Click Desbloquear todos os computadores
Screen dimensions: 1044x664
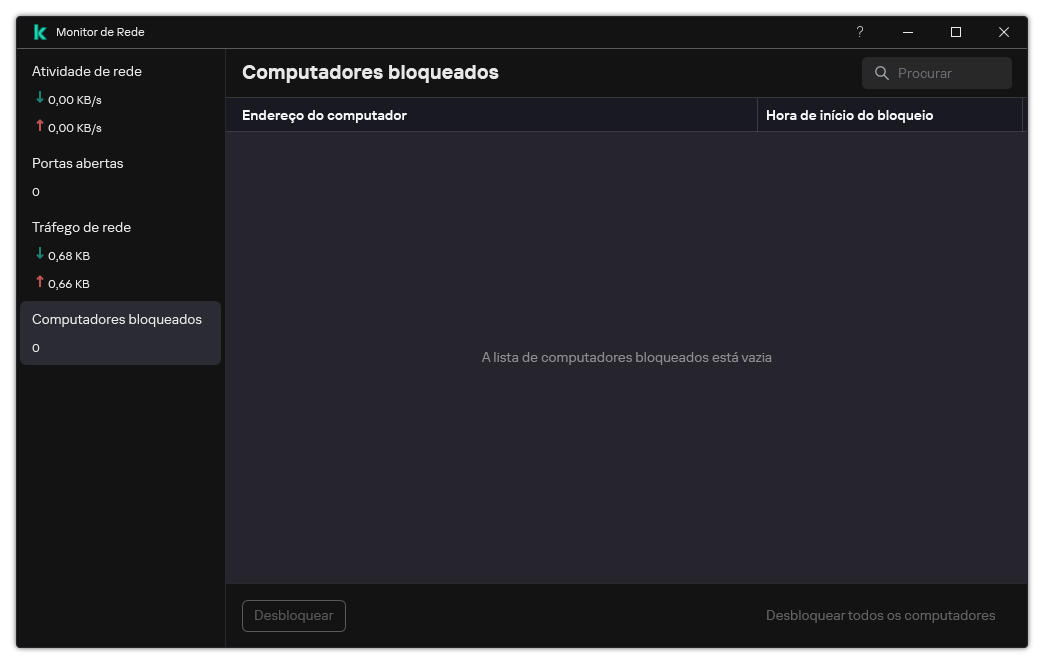coord(880,615)
